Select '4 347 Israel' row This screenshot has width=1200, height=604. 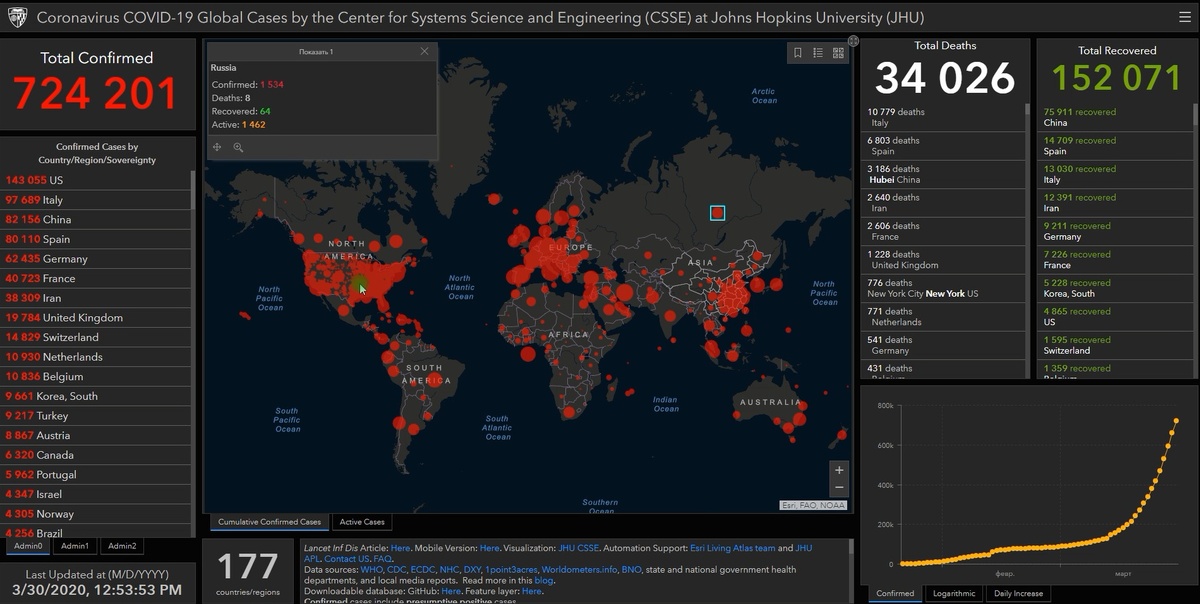tap(96, 495)
